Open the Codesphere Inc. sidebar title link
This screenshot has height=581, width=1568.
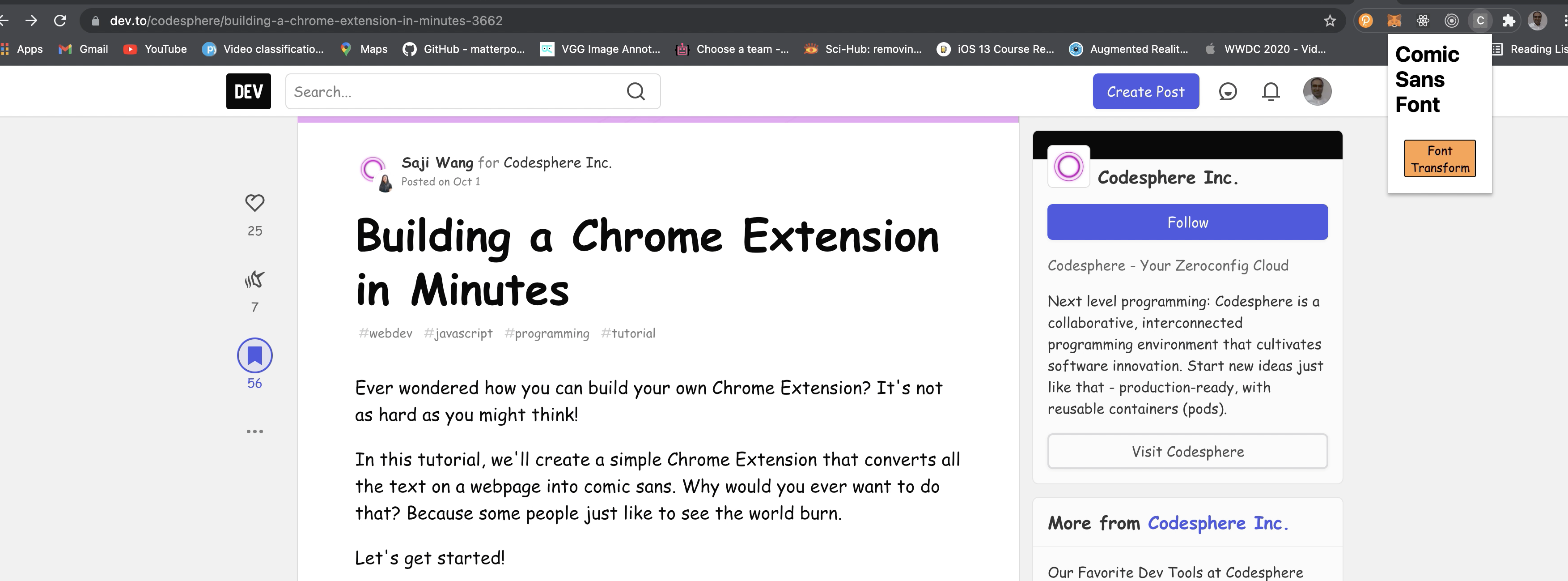1167,177
